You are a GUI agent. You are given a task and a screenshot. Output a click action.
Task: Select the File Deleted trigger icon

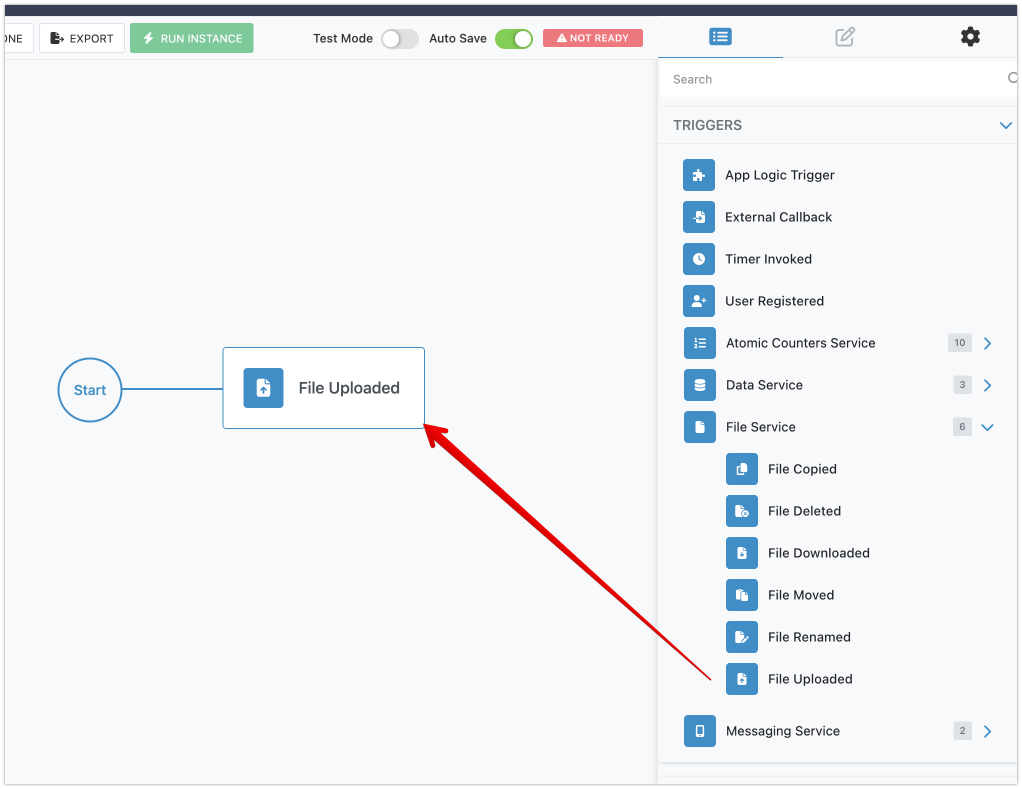(742, 511)
